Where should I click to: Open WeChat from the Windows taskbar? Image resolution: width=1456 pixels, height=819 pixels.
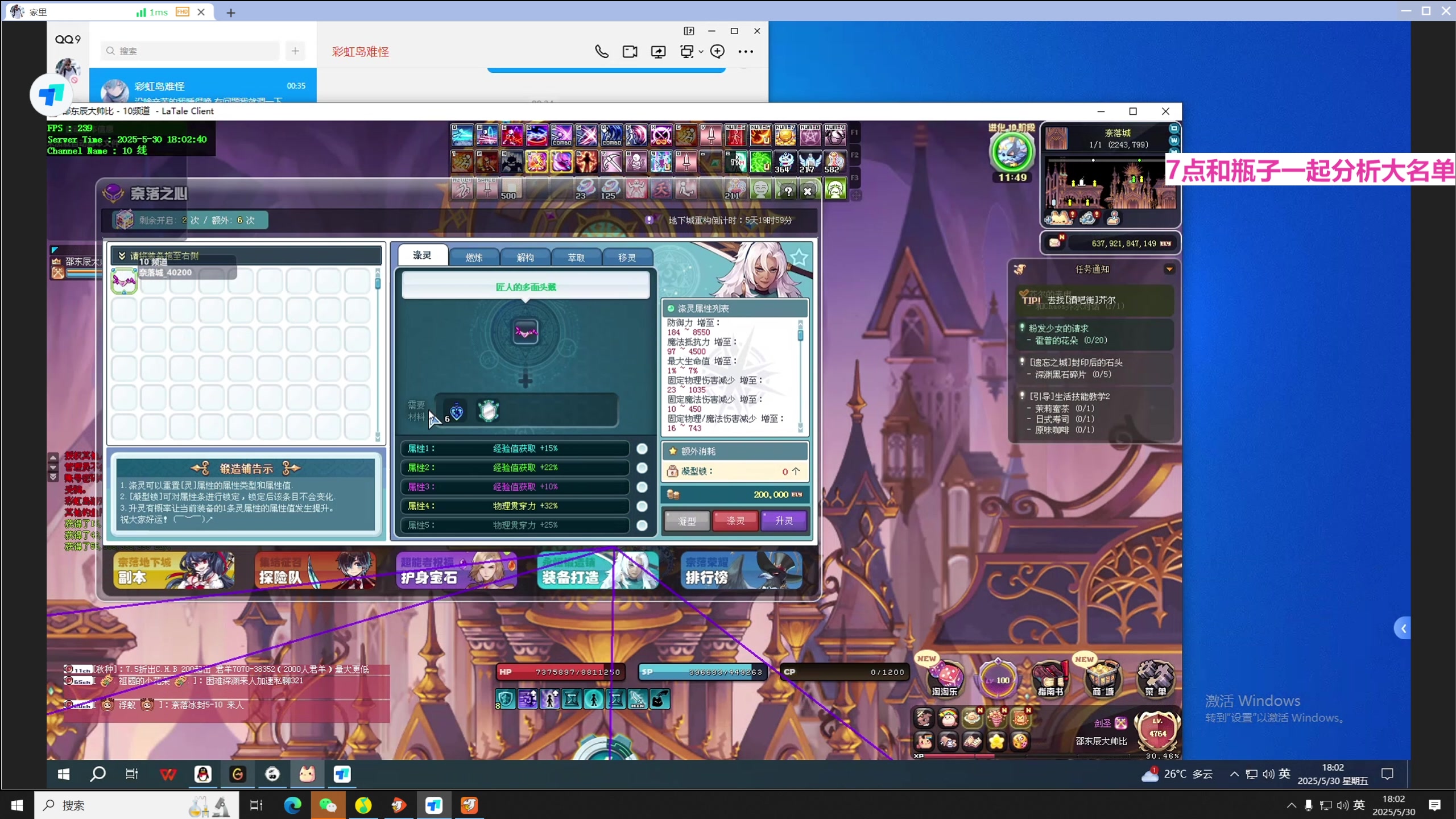(328, 805)
